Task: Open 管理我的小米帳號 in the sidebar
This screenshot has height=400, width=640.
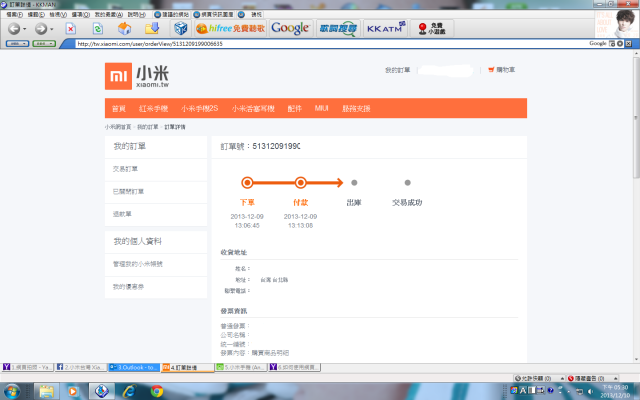Action: tap(138, 264)
